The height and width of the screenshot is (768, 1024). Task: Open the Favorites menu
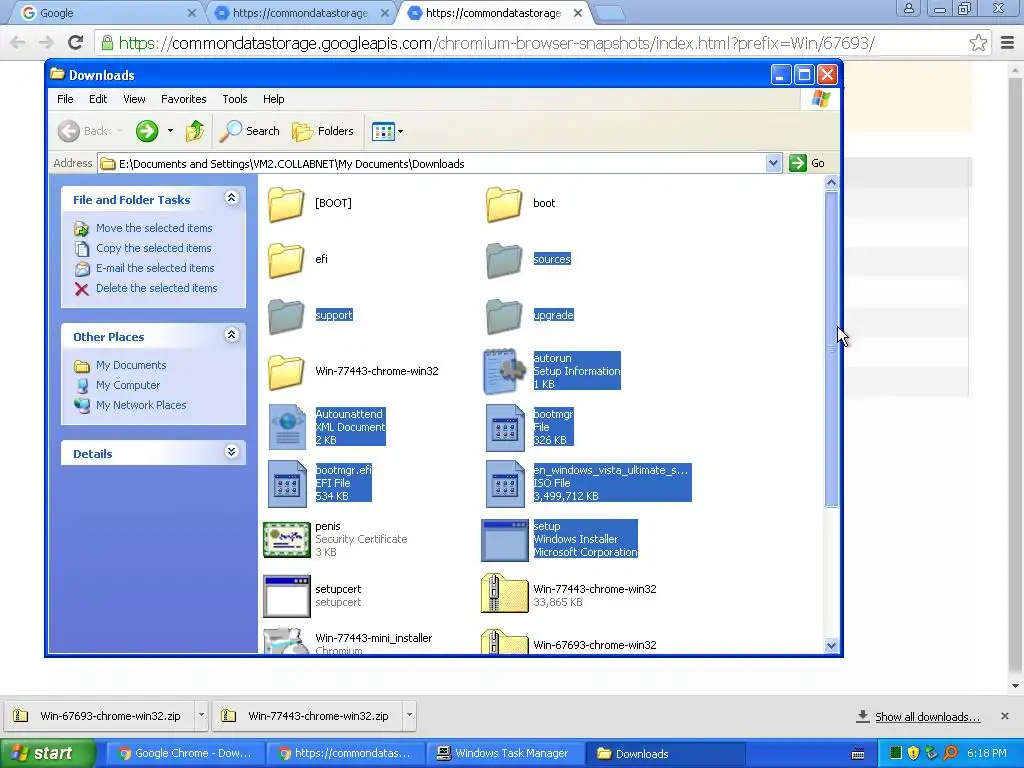pyautogui.click(x=184, y=99)
